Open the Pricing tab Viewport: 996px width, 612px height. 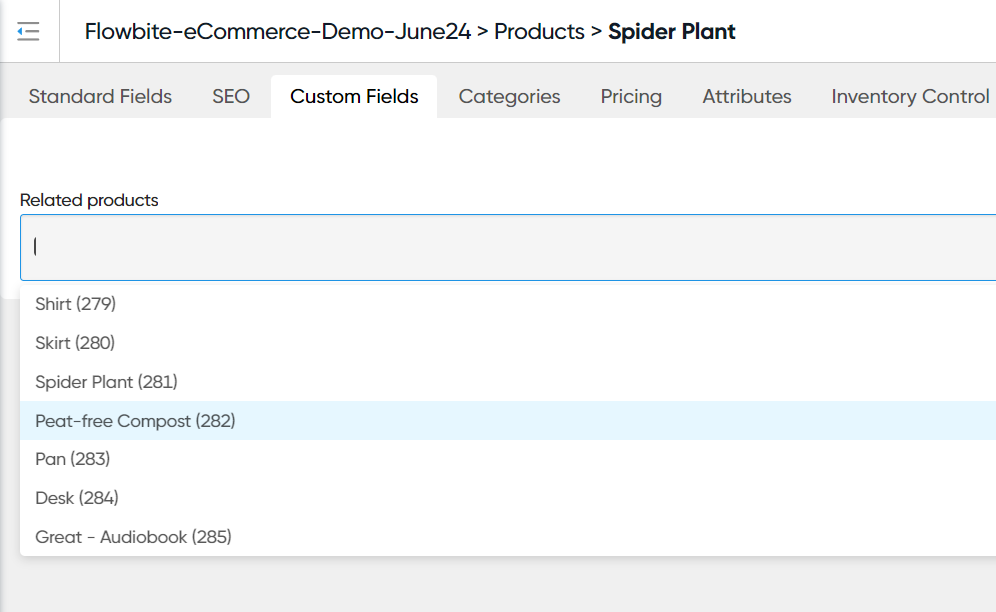coord(631,97)
